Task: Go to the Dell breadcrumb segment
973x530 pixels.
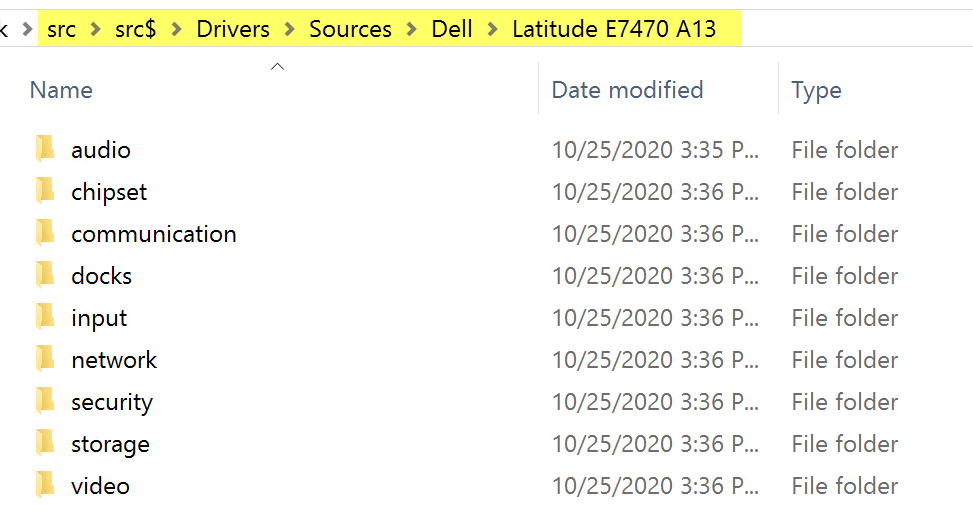Action: 452,30
